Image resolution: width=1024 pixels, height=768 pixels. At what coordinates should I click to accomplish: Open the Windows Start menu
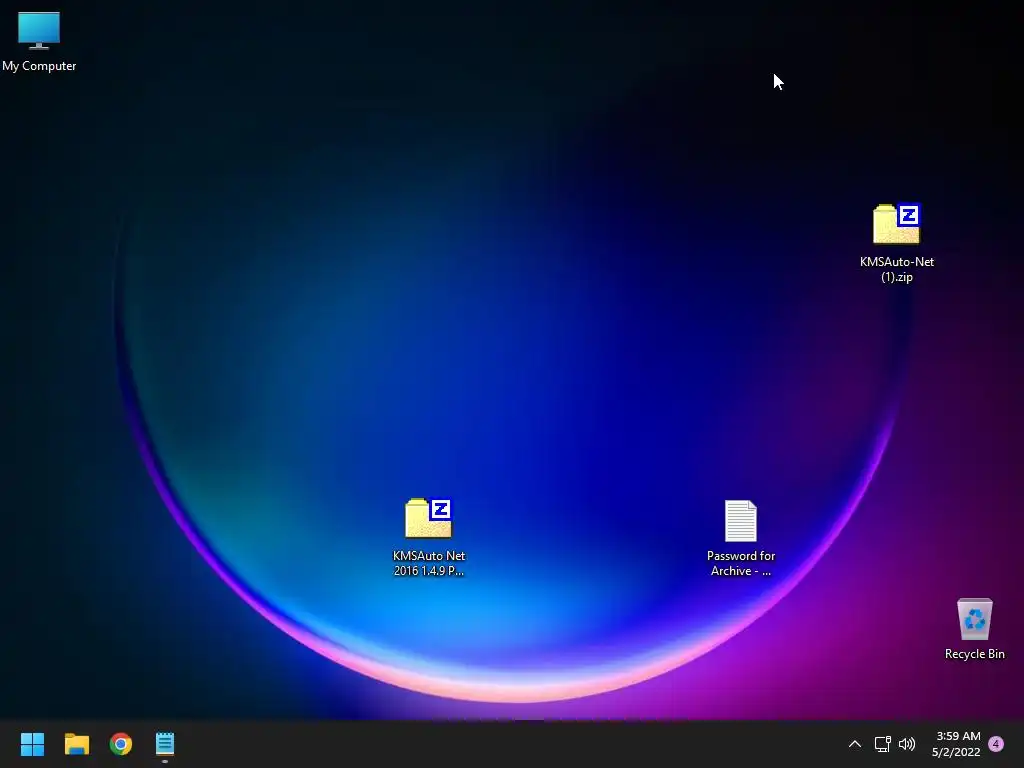(32, 744)
